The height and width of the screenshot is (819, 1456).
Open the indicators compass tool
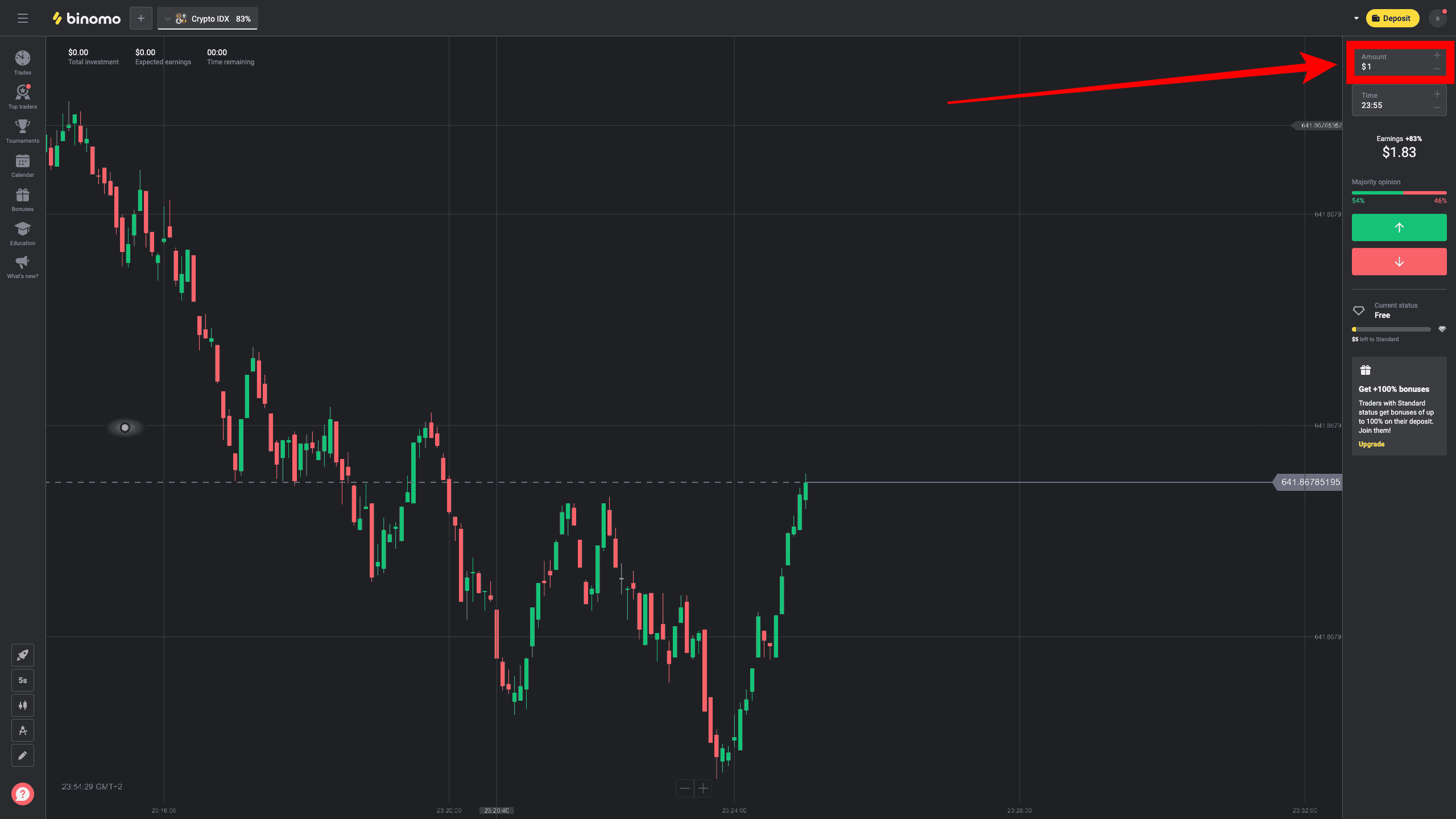23,730
